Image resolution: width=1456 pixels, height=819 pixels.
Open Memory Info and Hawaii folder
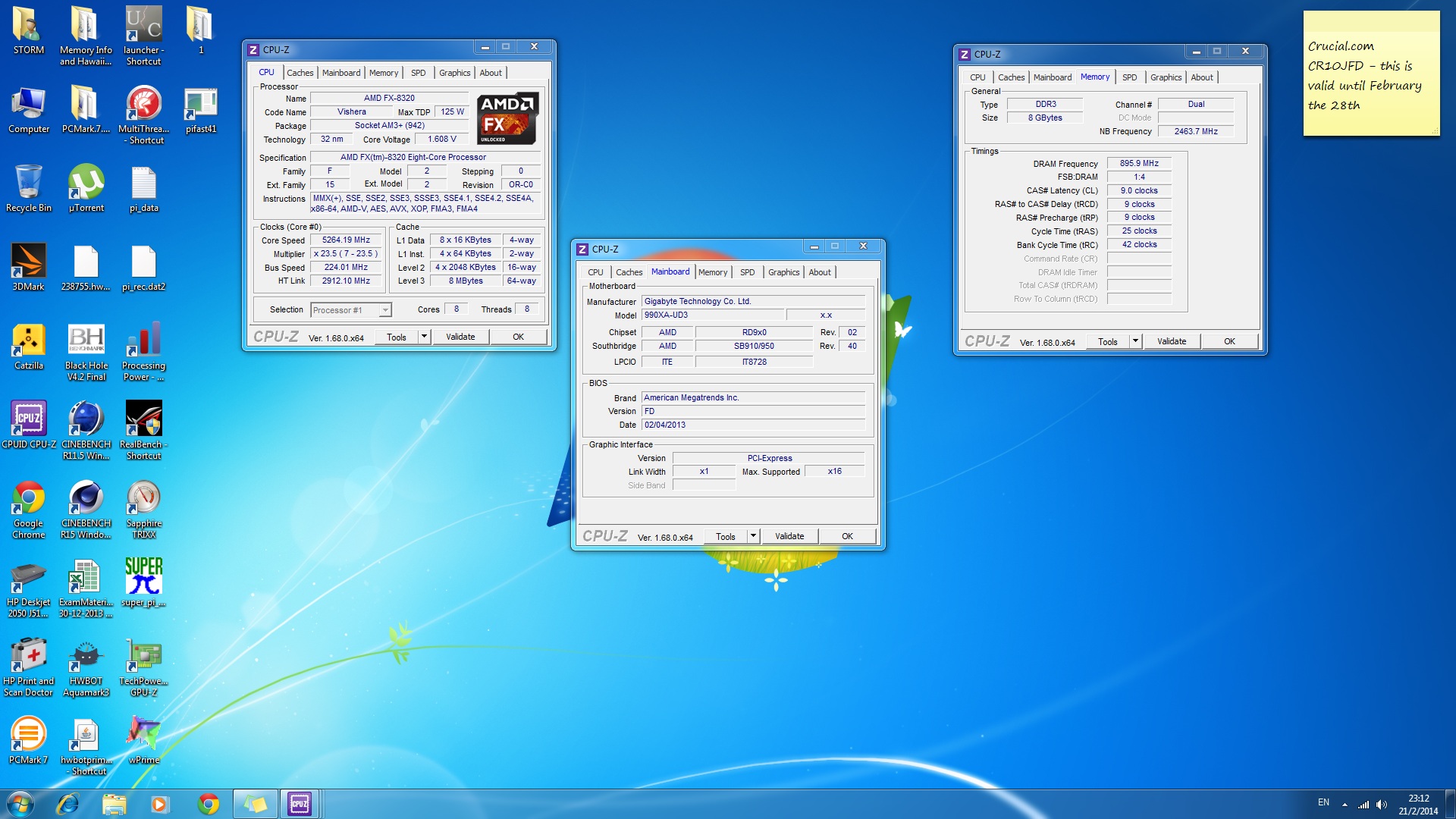86,36
